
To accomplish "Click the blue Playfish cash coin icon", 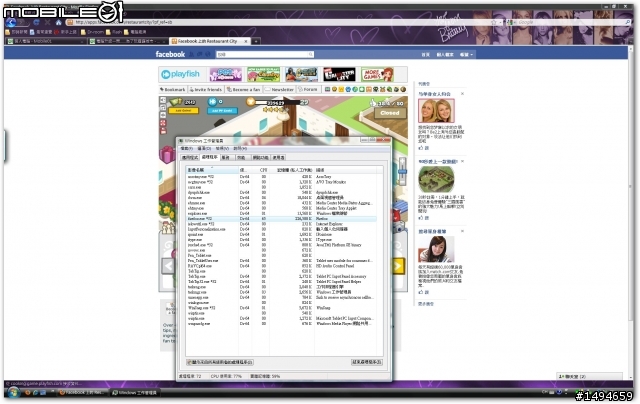I will point(212,101).
